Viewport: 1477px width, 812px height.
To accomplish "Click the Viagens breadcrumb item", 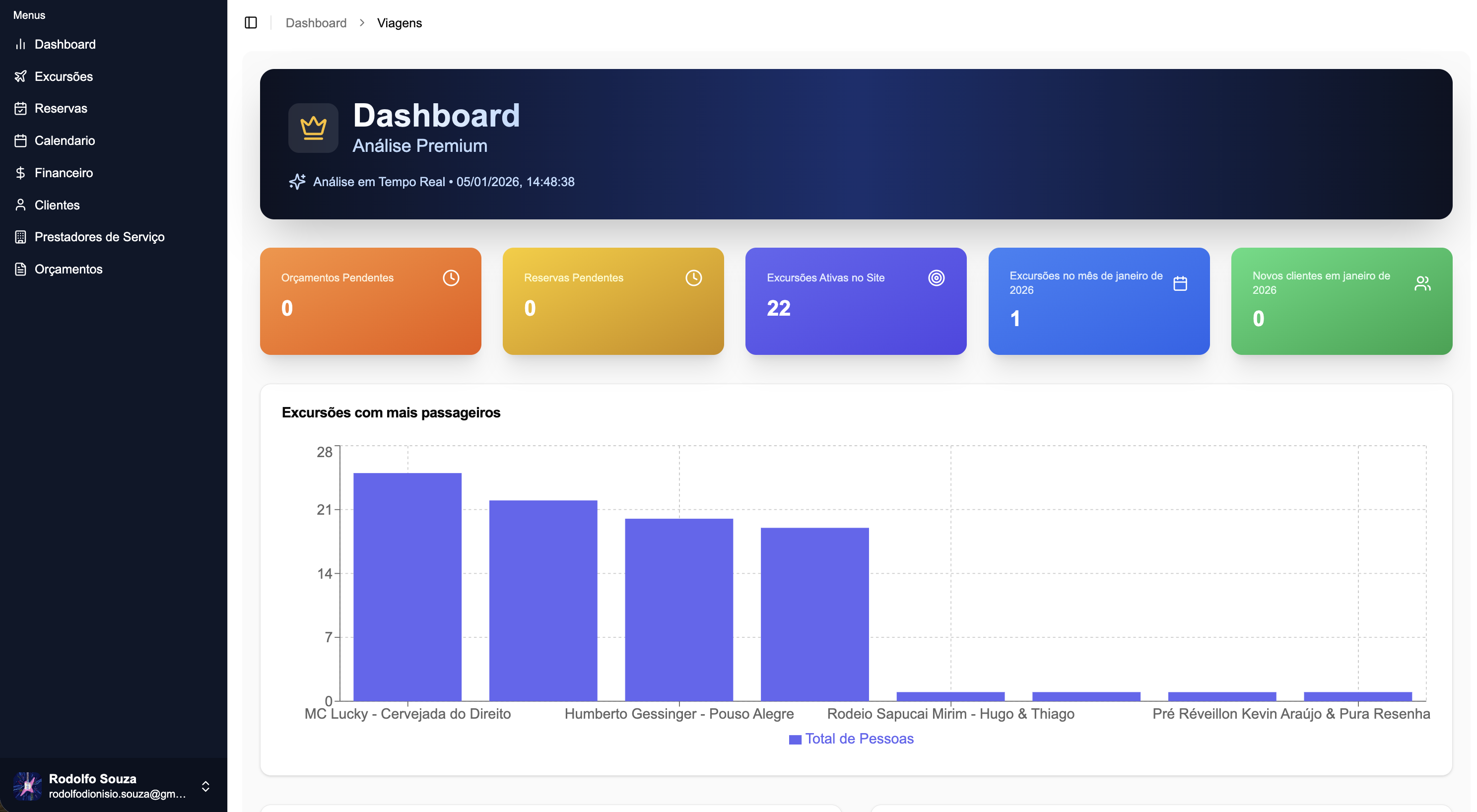I will click(x=399, y=23).
